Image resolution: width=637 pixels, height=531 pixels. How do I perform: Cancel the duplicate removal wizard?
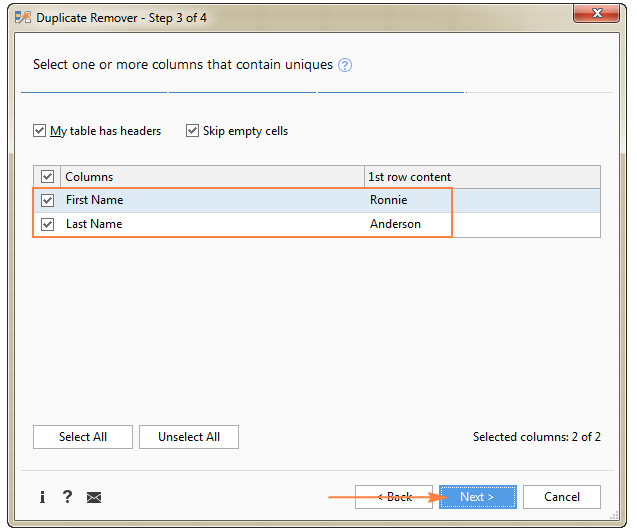[561, 497]
